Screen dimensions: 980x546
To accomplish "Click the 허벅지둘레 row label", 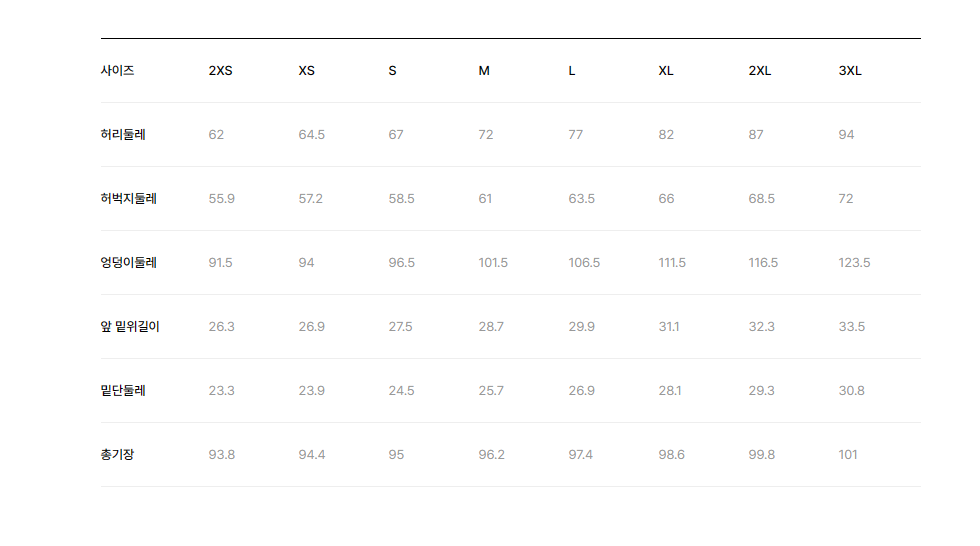I will click(x=129, y=199).
